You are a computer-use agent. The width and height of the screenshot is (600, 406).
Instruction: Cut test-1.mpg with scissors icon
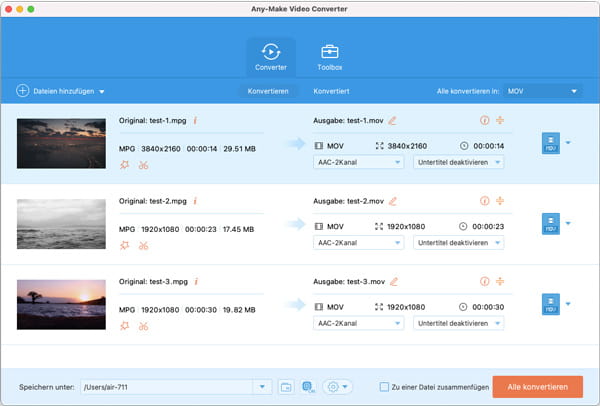point(143,165)
